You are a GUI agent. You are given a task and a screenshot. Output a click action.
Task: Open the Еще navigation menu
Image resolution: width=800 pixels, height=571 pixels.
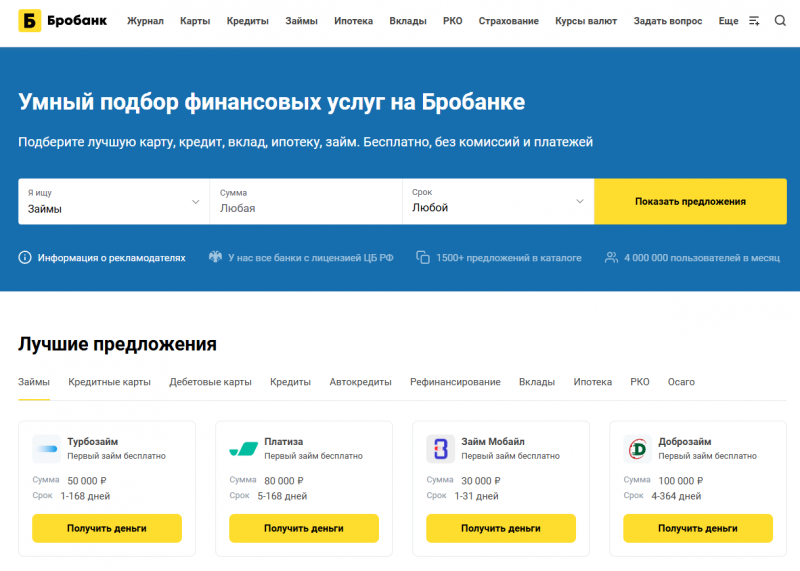coord(728,21)
